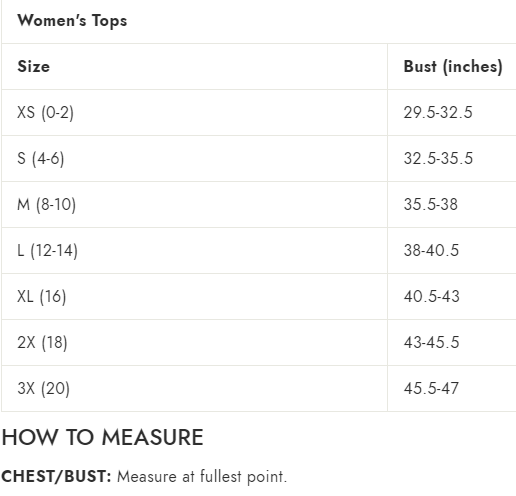Screen dimensions: 516x496
Task: Click the XS (0-2) size row
Action: click(259, 113)
